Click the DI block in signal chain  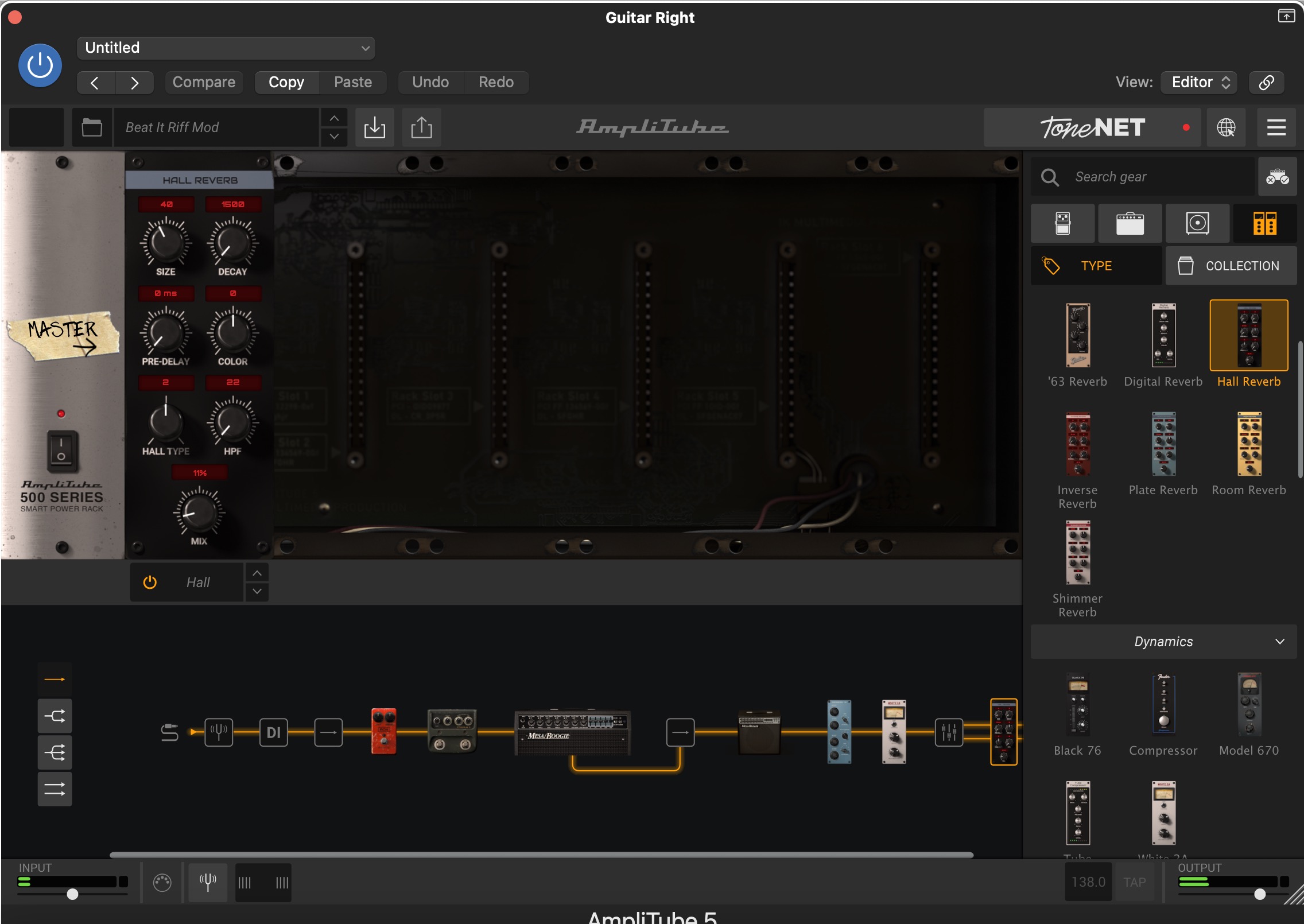point(274,732)
